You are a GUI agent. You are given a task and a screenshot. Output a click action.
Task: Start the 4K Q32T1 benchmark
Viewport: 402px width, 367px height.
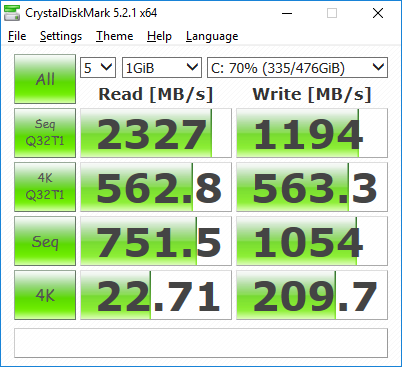pos(45,187)
